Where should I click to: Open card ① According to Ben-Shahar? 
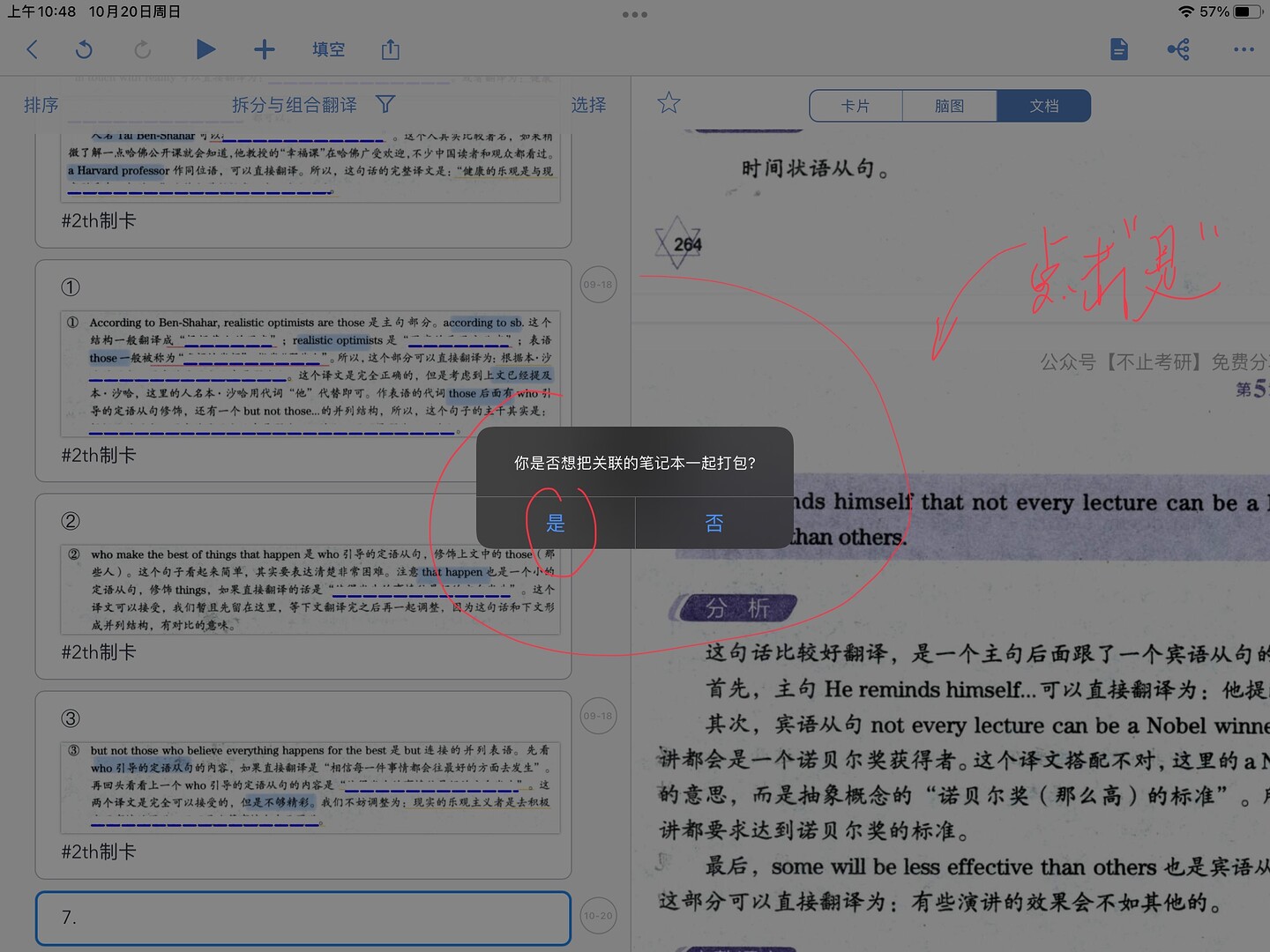[x=303, y=370]
